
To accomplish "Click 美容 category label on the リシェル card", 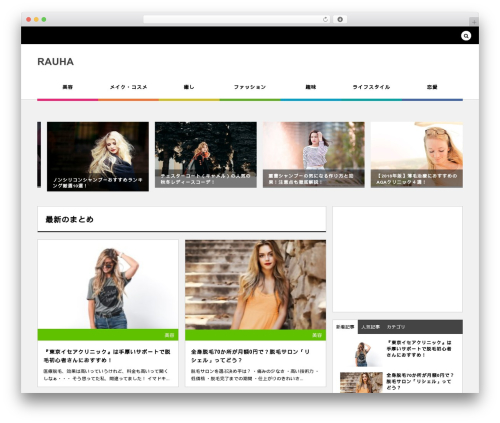I will [x=317, y=335].
